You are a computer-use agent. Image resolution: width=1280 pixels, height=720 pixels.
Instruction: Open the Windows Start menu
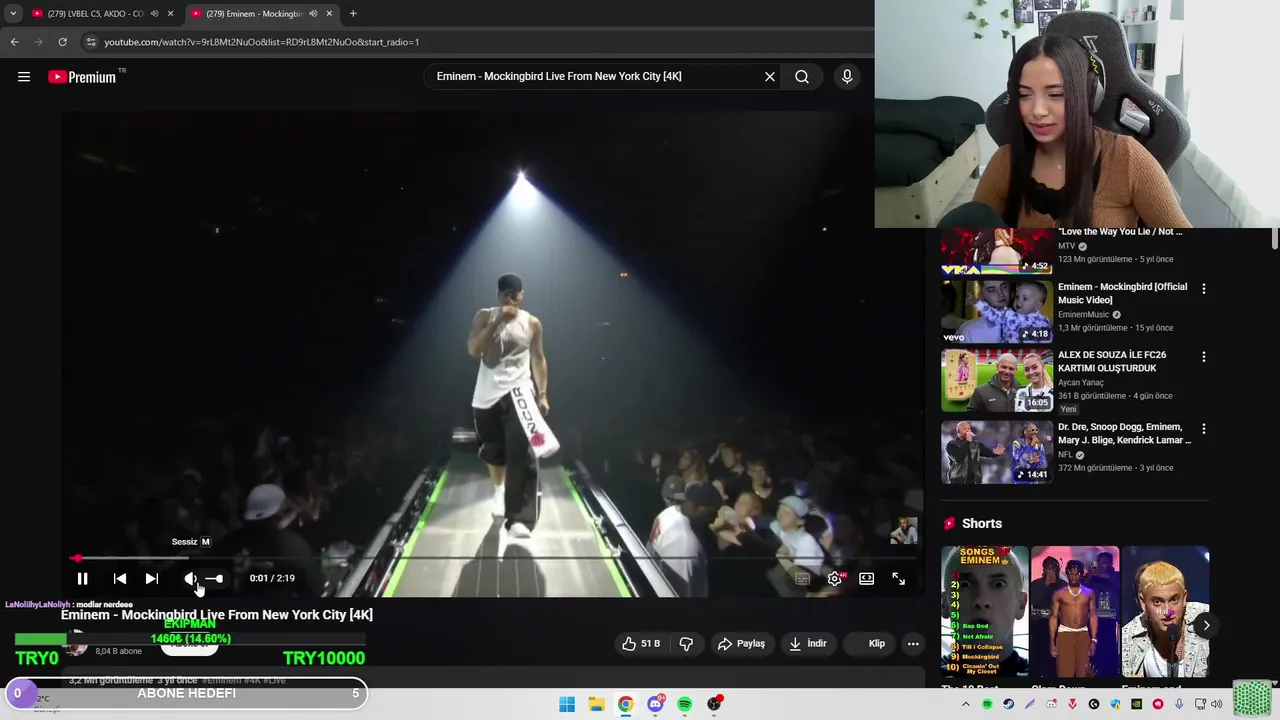click(567, 704)
